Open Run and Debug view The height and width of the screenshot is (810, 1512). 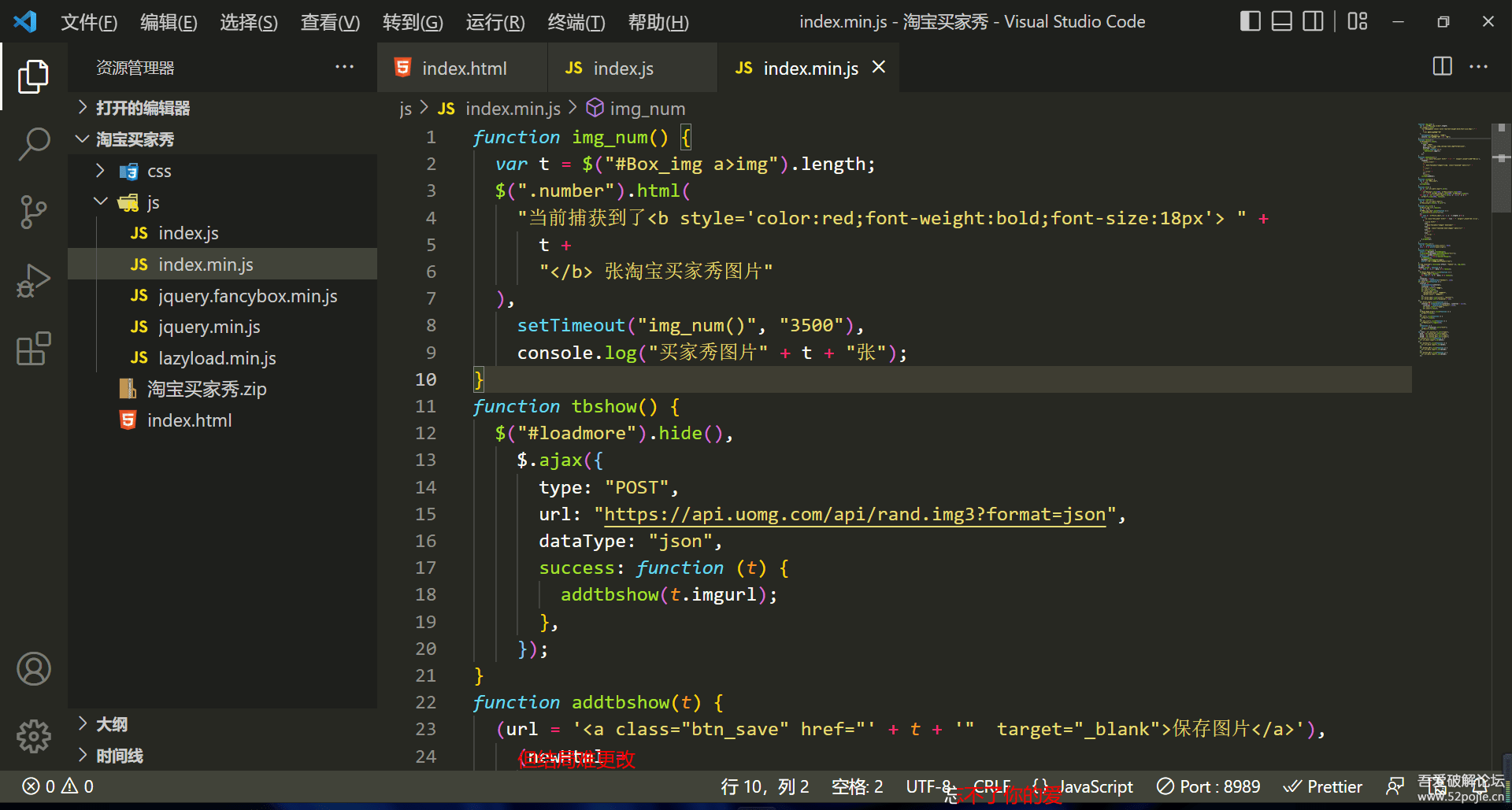[34, 280]
